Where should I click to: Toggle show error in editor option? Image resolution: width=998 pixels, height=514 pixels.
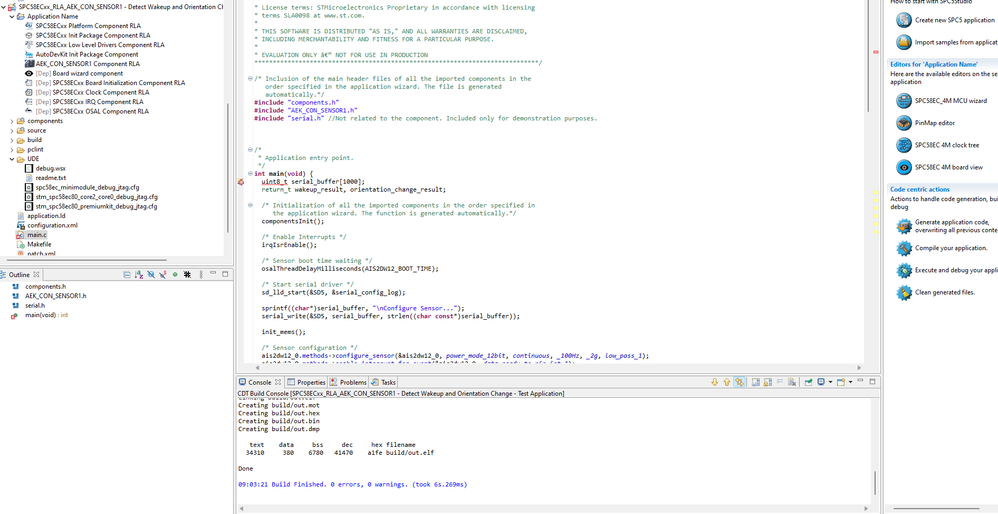click(x=739, y=382)
